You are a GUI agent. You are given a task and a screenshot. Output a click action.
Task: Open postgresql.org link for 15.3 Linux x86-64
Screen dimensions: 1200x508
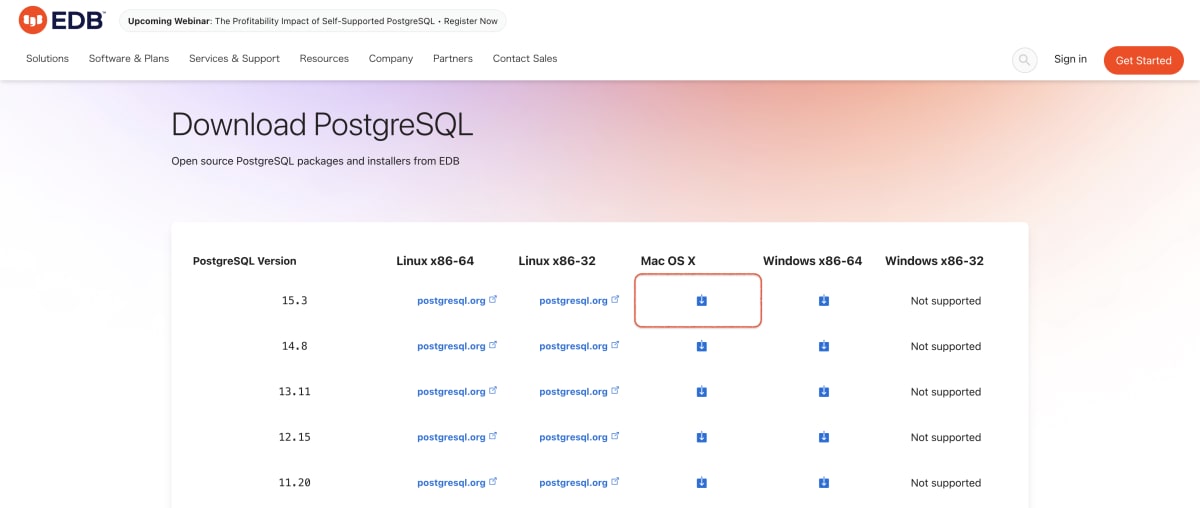coord(457,300)
